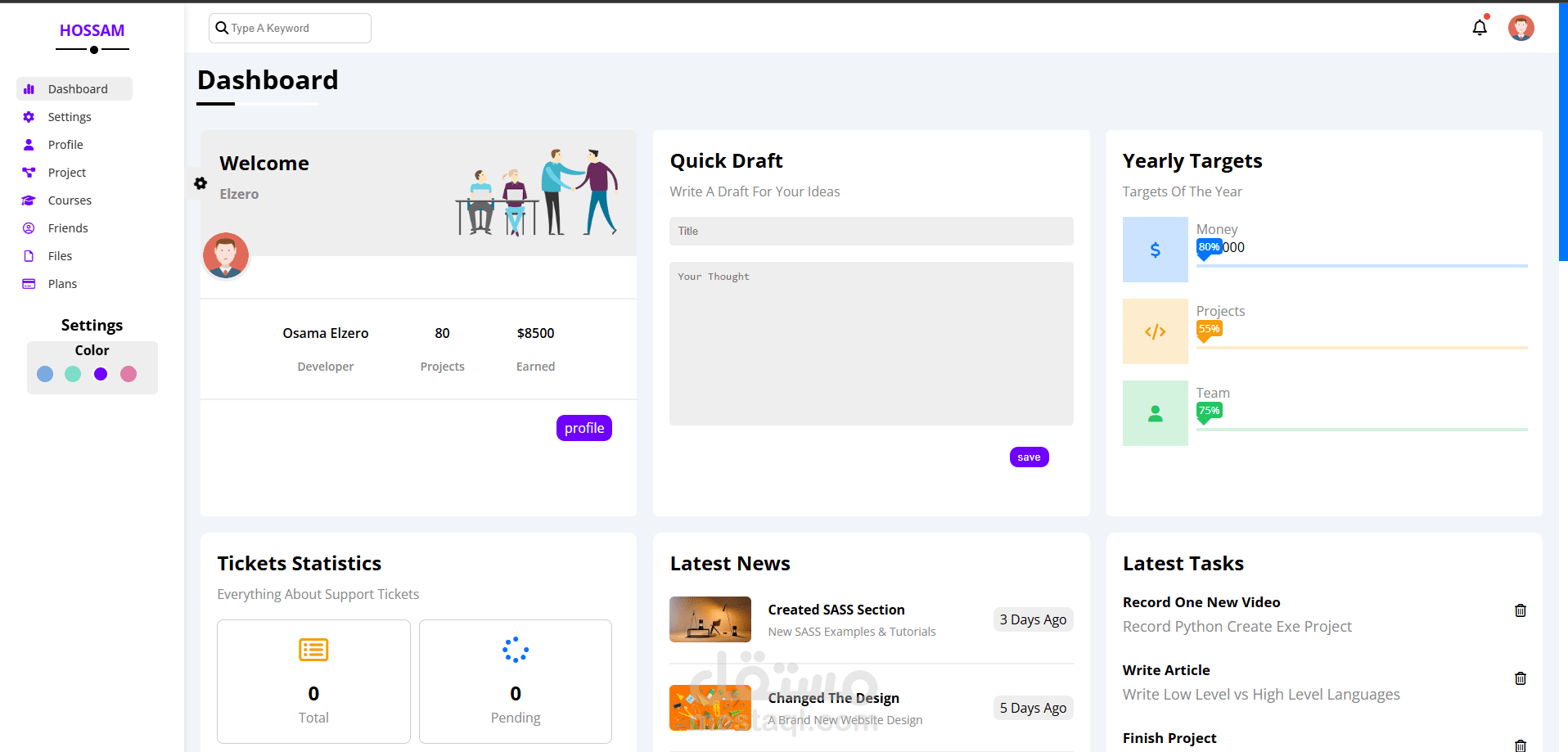The width and height of the screenshot is (1568, 752).
Task: Click the tickets list icon above Total count
Action: (313, 649)
